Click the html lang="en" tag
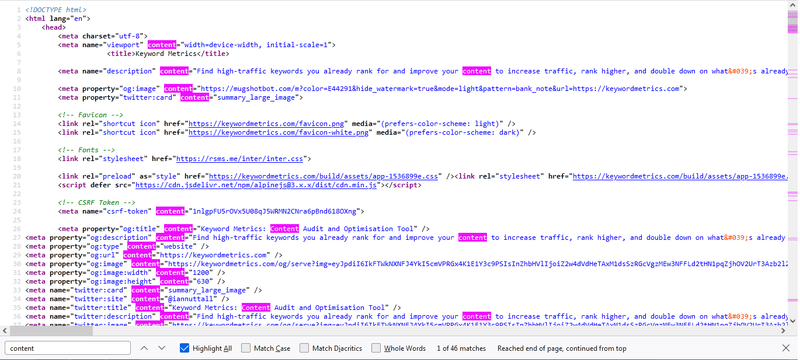Screen dimensions: 800x360 (x=58, y=19)
